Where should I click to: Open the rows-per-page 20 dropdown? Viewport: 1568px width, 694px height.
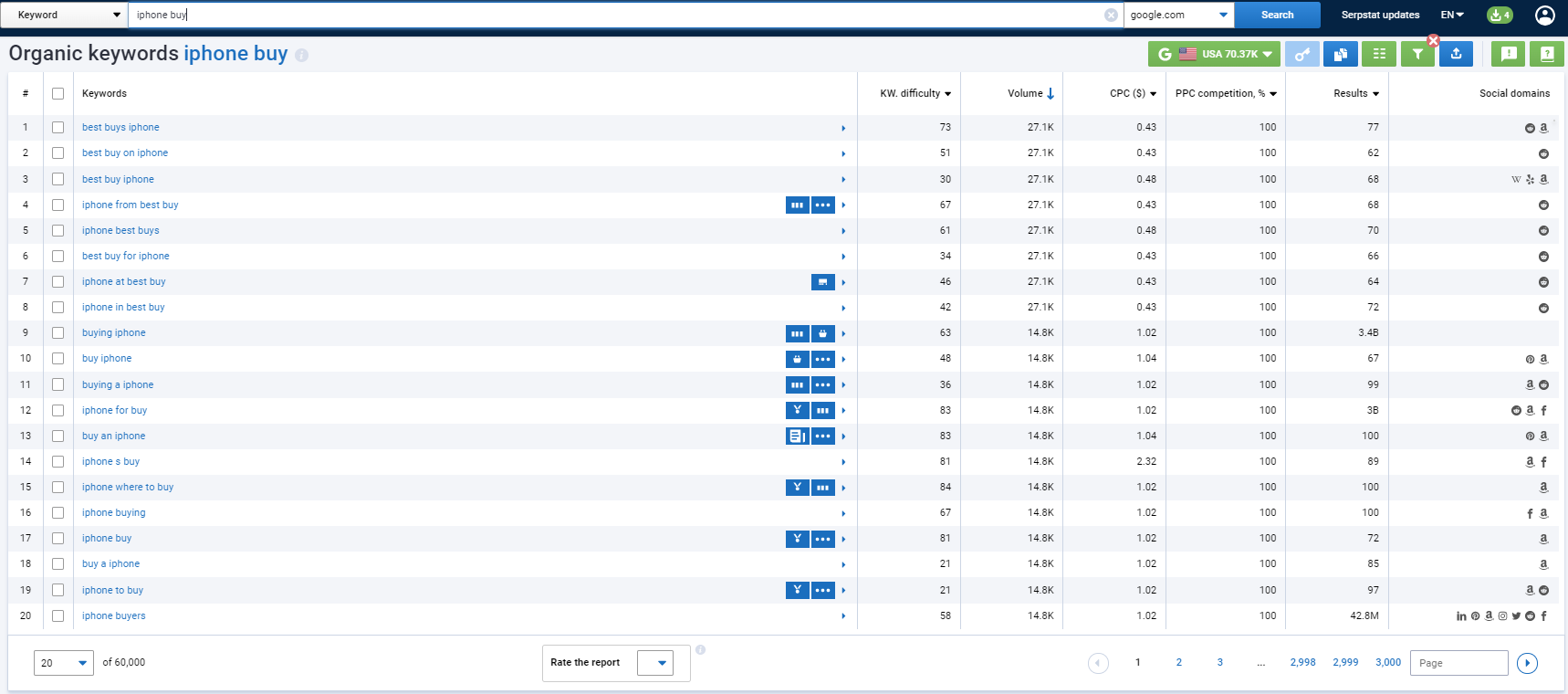tap(64, 663)
